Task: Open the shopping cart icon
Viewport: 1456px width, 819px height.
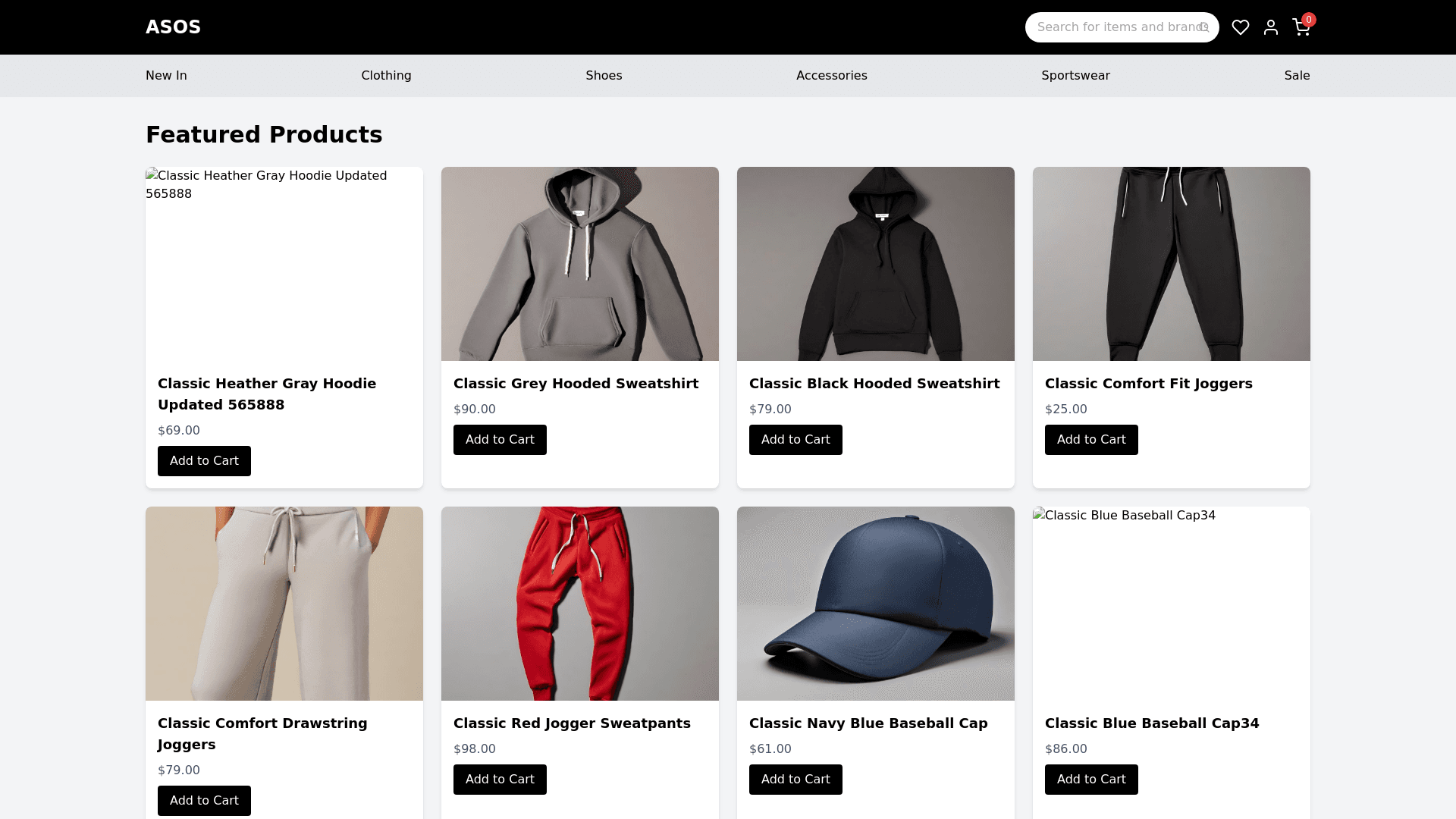Action: pos(1301,27)
